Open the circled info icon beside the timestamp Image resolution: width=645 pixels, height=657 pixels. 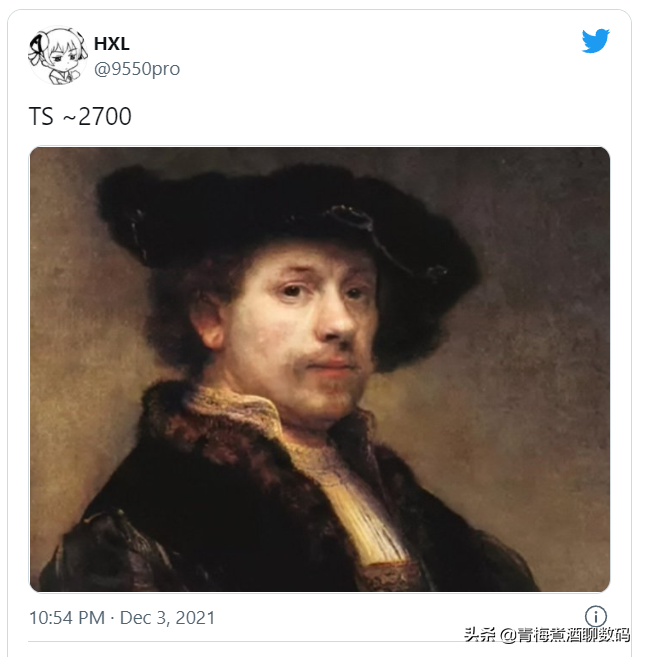(596, 616)
